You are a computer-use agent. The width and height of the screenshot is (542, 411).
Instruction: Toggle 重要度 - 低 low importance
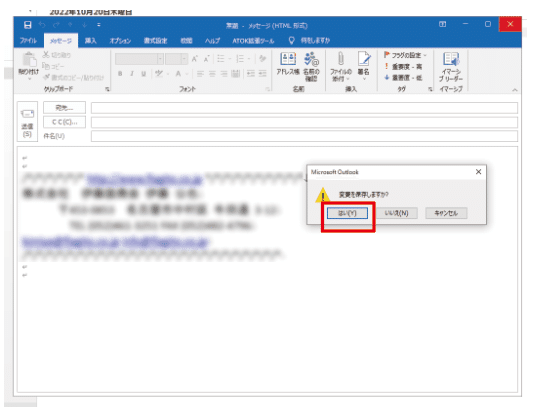point(403,78)
